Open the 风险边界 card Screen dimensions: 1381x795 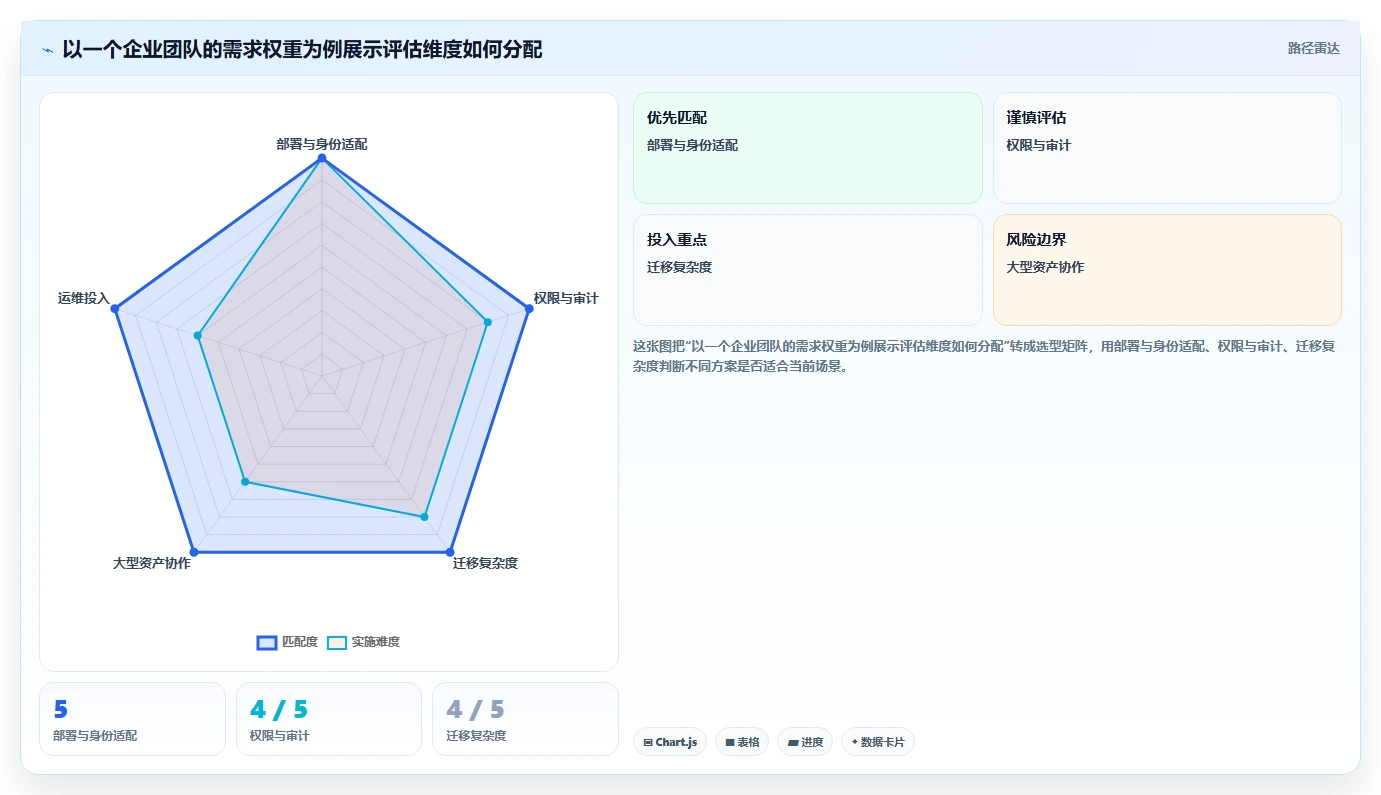pos(1167,270)
